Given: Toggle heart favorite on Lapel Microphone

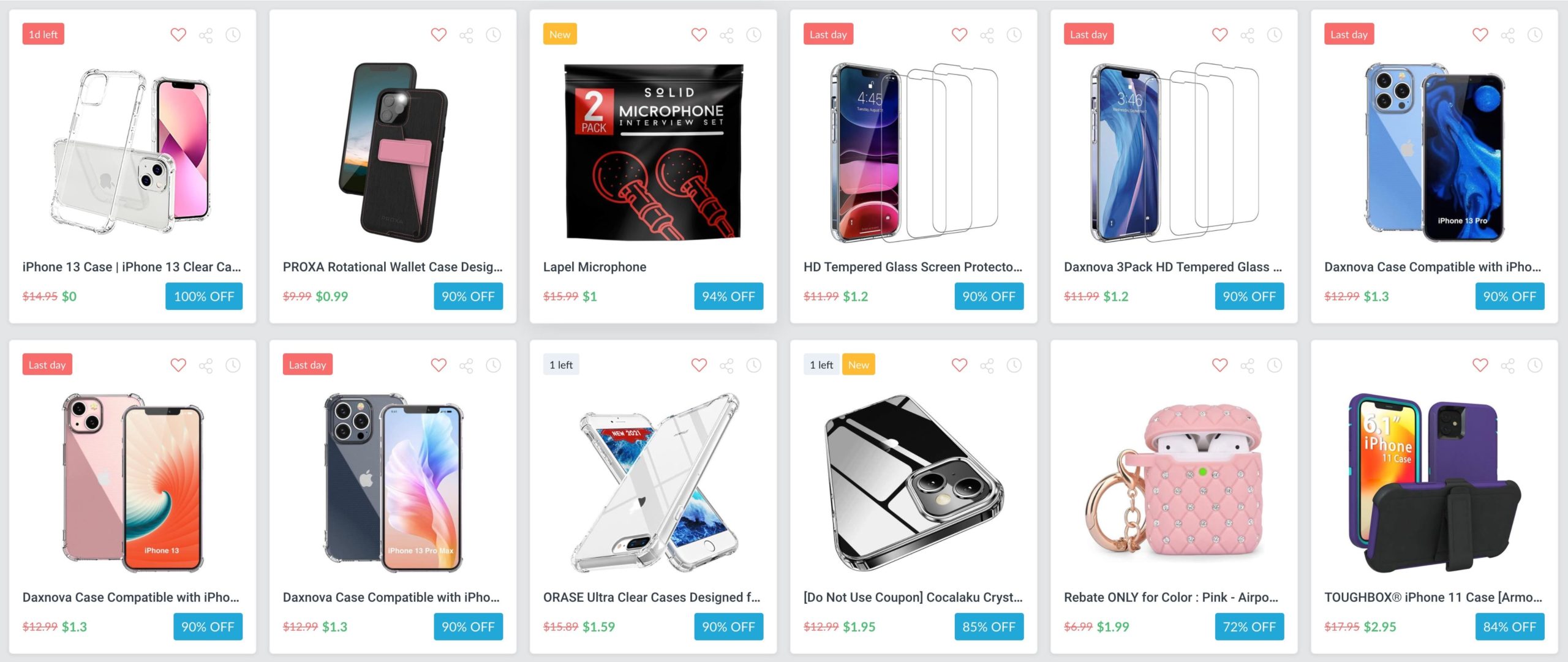Looking at the screenshot, I should click(x=699, y=35).
